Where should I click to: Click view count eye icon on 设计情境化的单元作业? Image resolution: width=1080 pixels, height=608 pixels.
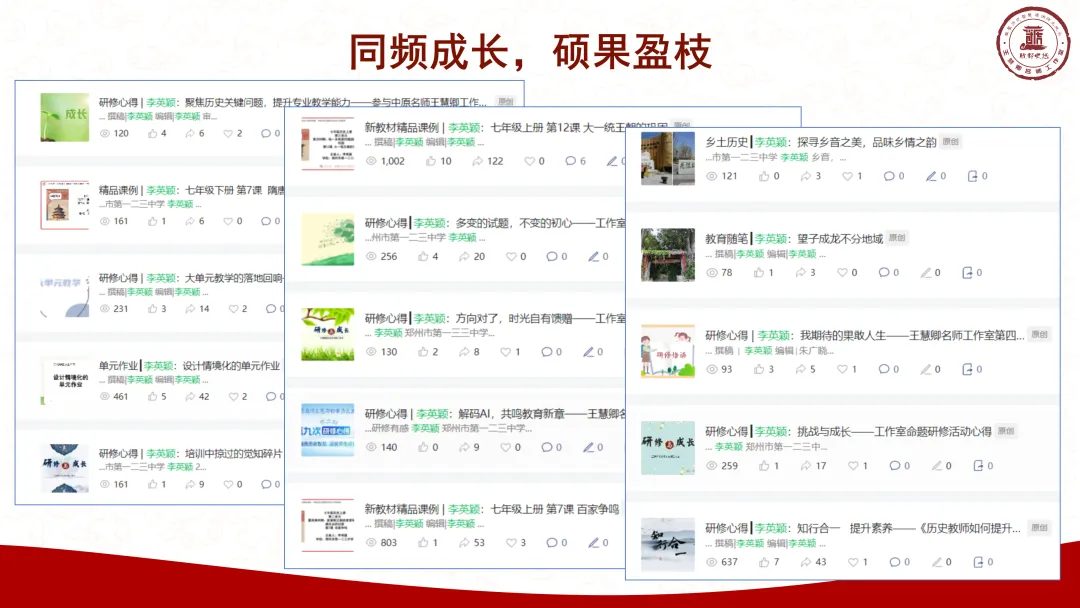point(105,397)
